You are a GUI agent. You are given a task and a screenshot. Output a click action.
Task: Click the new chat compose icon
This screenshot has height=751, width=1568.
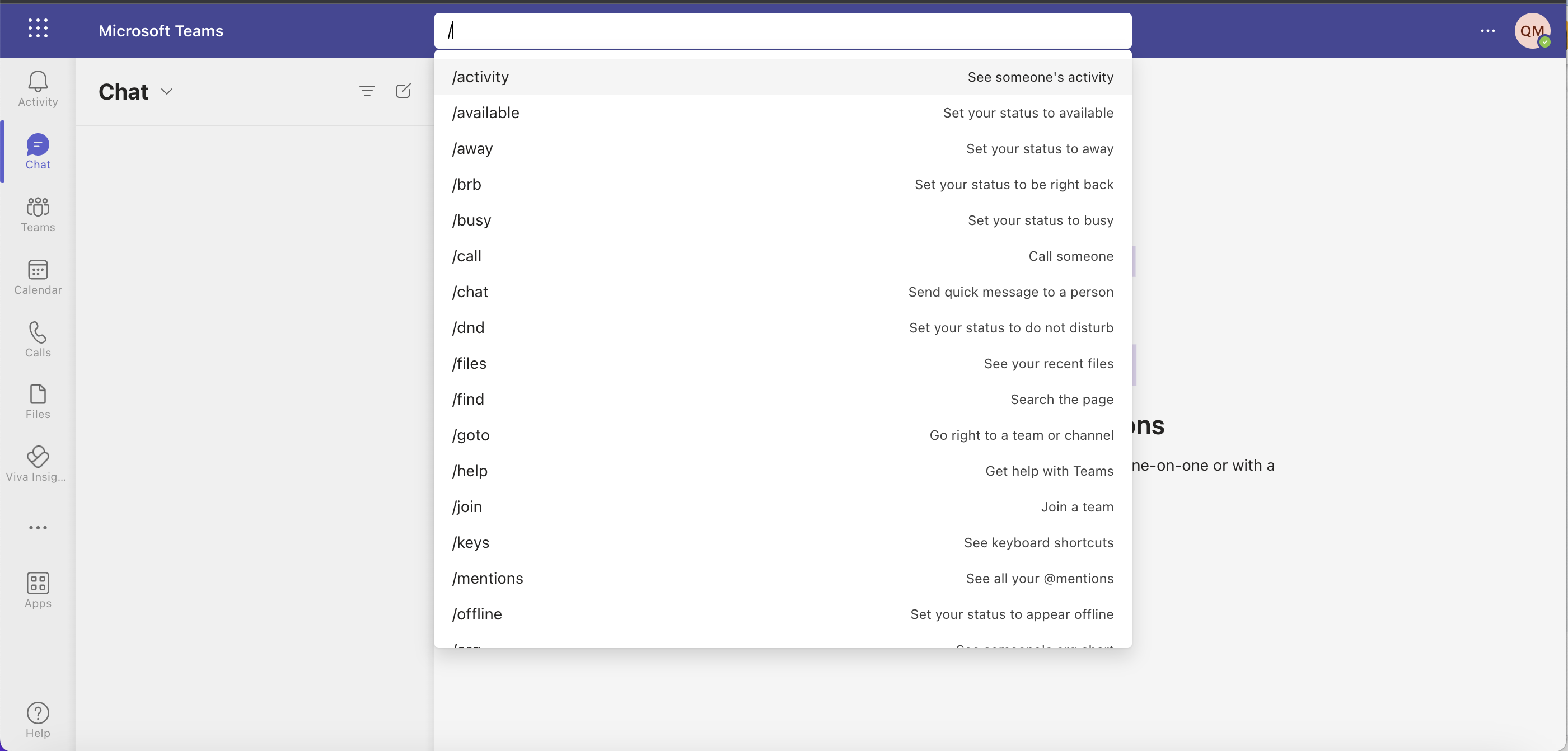click(403, 90)
